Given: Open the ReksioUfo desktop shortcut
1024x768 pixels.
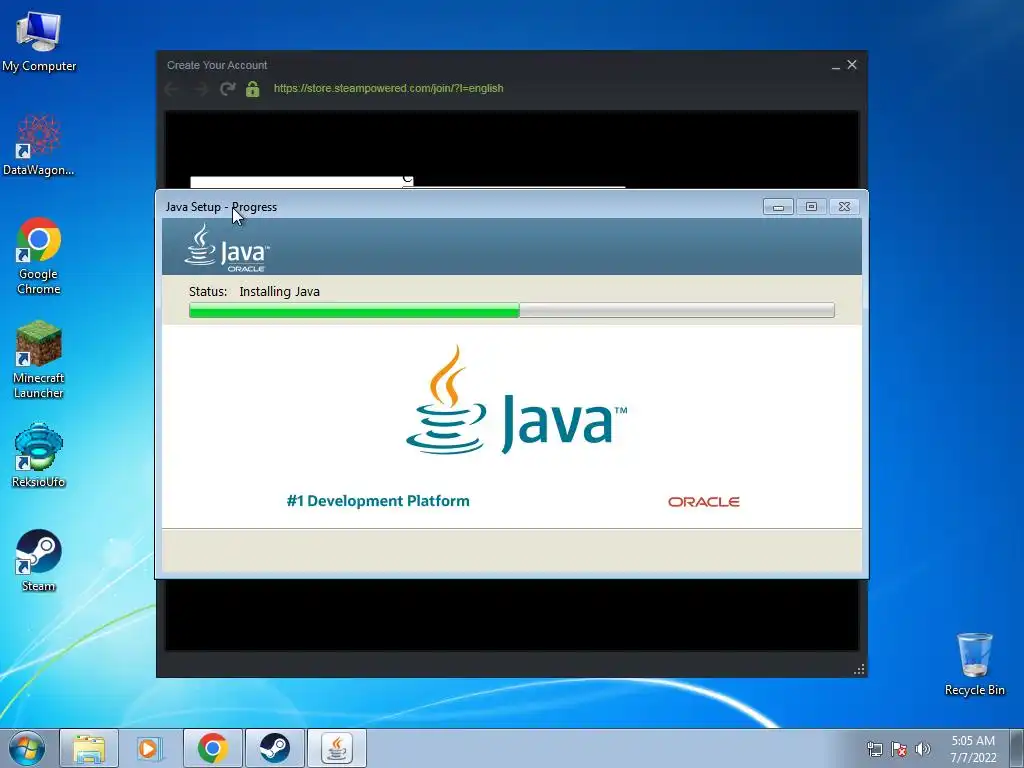Looking at the screenshot, I should coord(39,455).
